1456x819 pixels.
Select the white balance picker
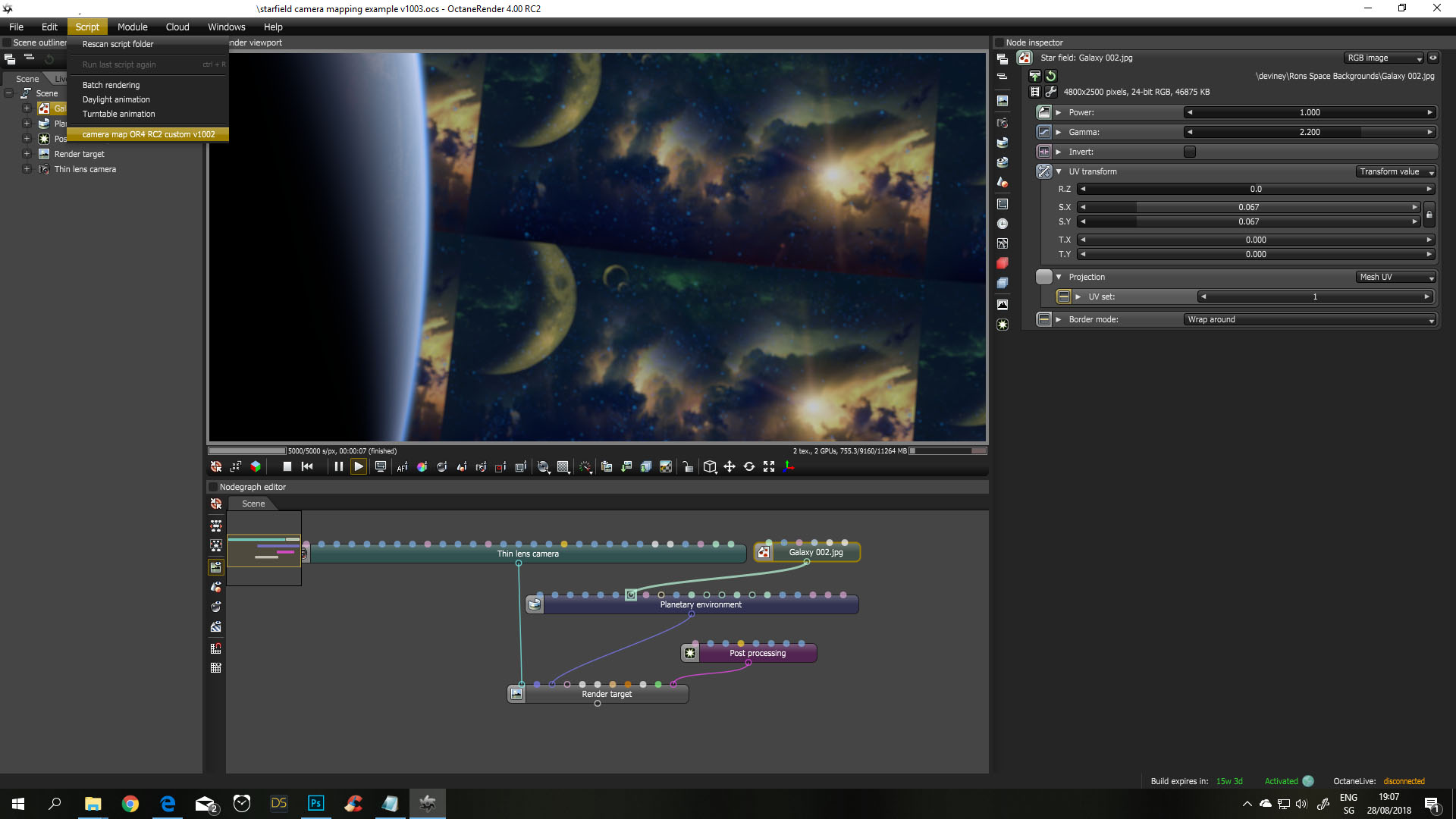[422, 467]
